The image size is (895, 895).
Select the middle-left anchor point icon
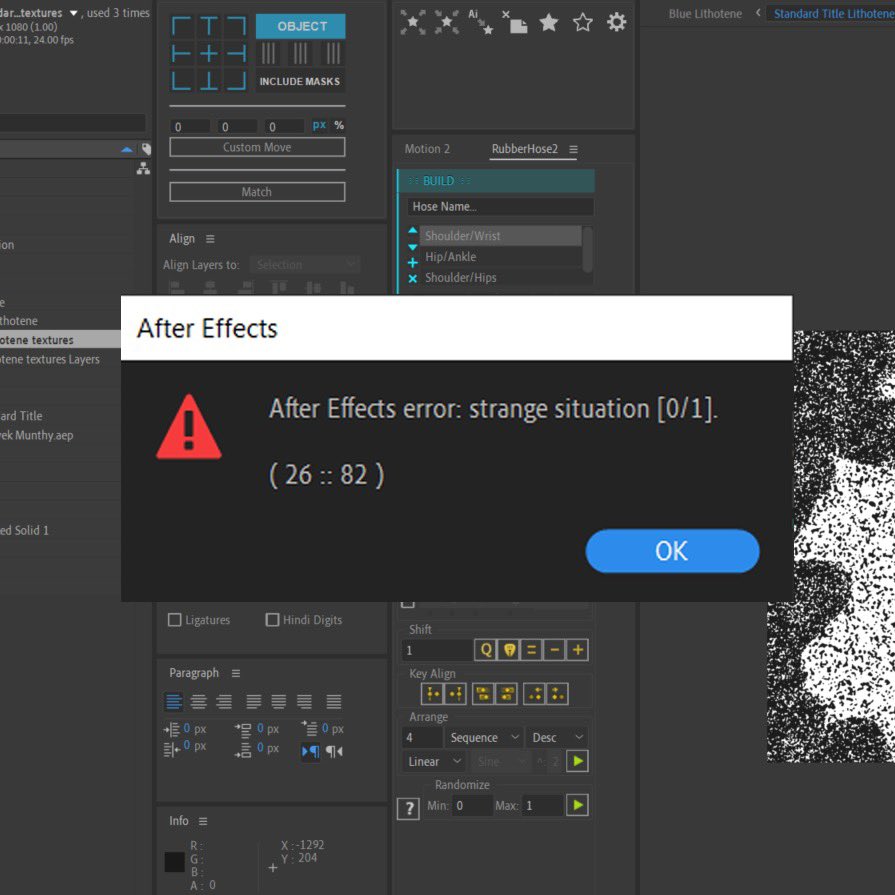(182, 54)
